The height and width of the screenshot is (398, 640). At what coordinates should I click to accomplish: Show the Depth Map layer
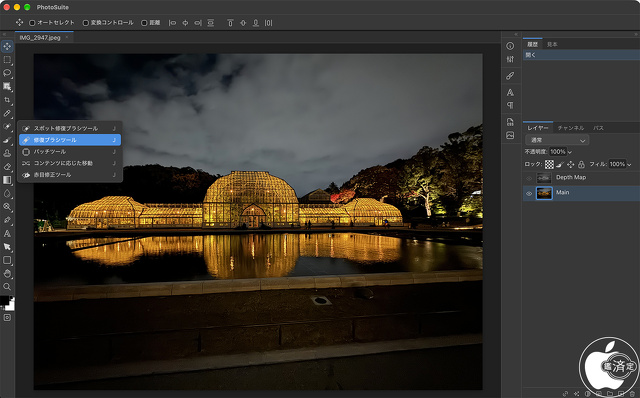(529, 178)
